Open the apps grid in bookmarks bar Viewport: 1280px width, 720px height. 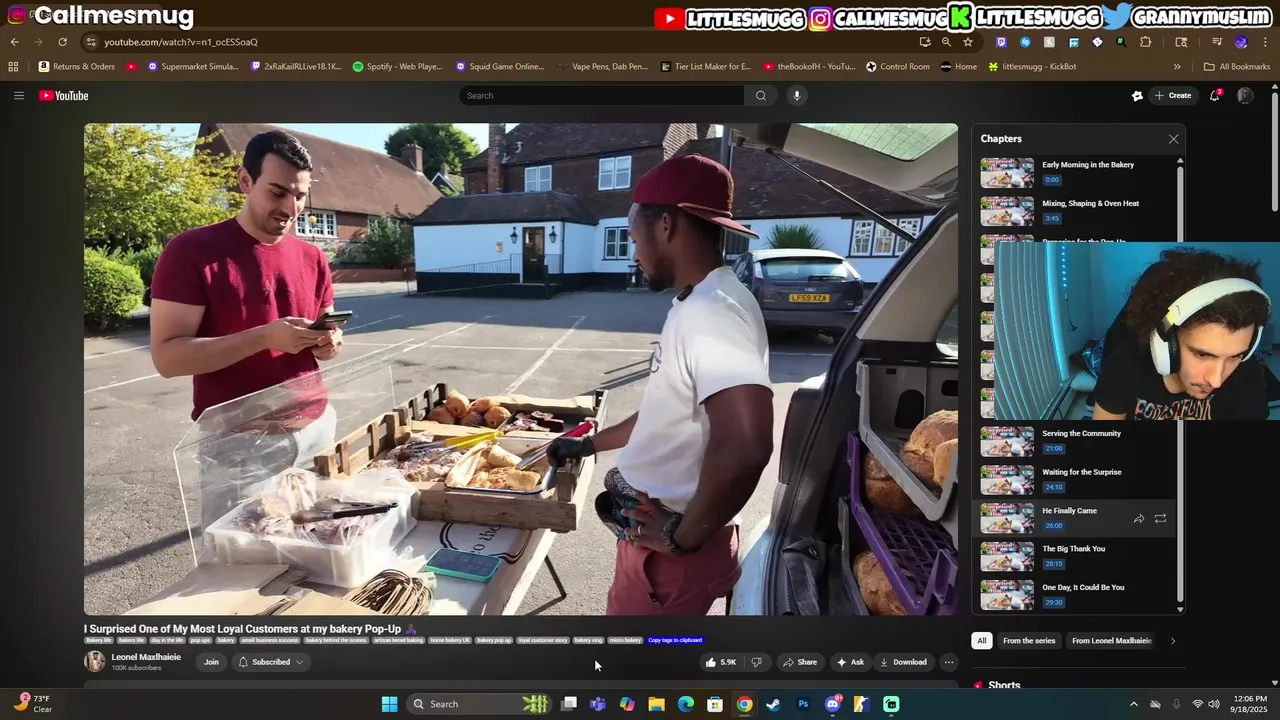pos(13,67)
